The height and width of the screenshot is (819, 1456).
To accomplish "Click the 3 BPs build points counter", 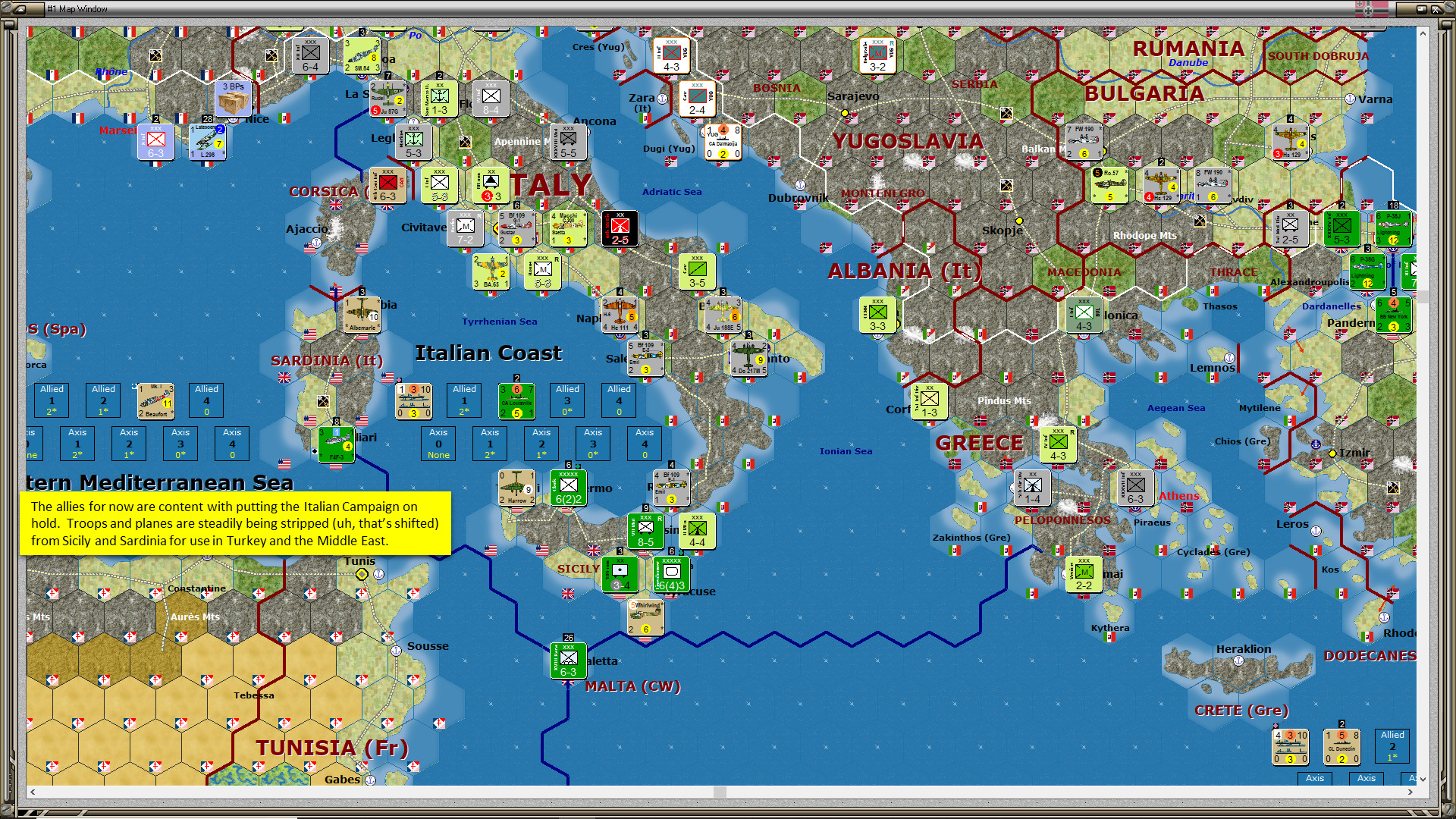I will 233,99.
